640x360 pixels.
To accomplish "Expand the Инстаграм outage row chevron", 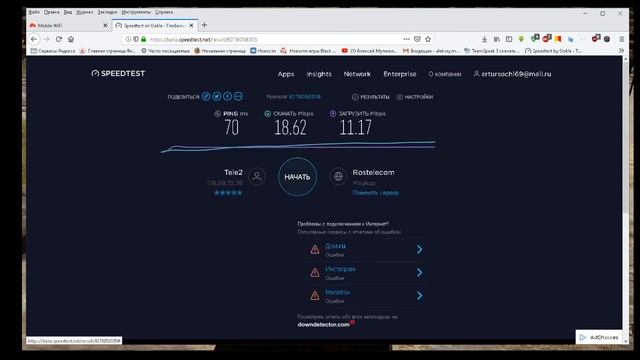I will pyautogui.click(x=419, y=272).
